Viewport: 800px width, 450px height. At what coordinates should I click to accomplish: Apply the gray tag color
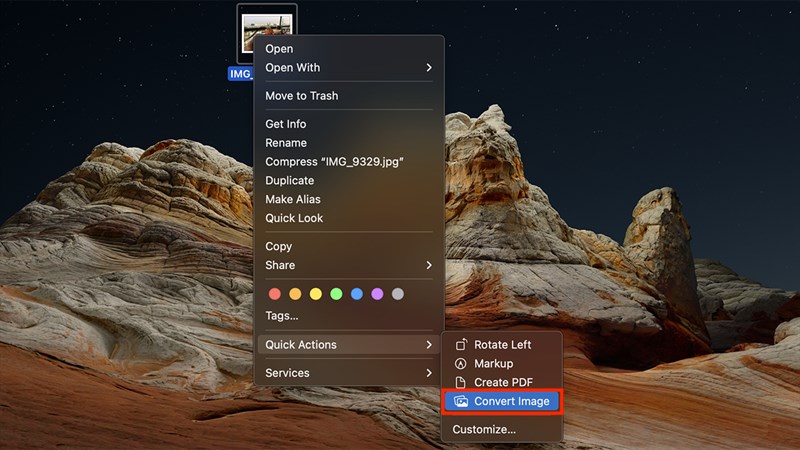[398, 294]
